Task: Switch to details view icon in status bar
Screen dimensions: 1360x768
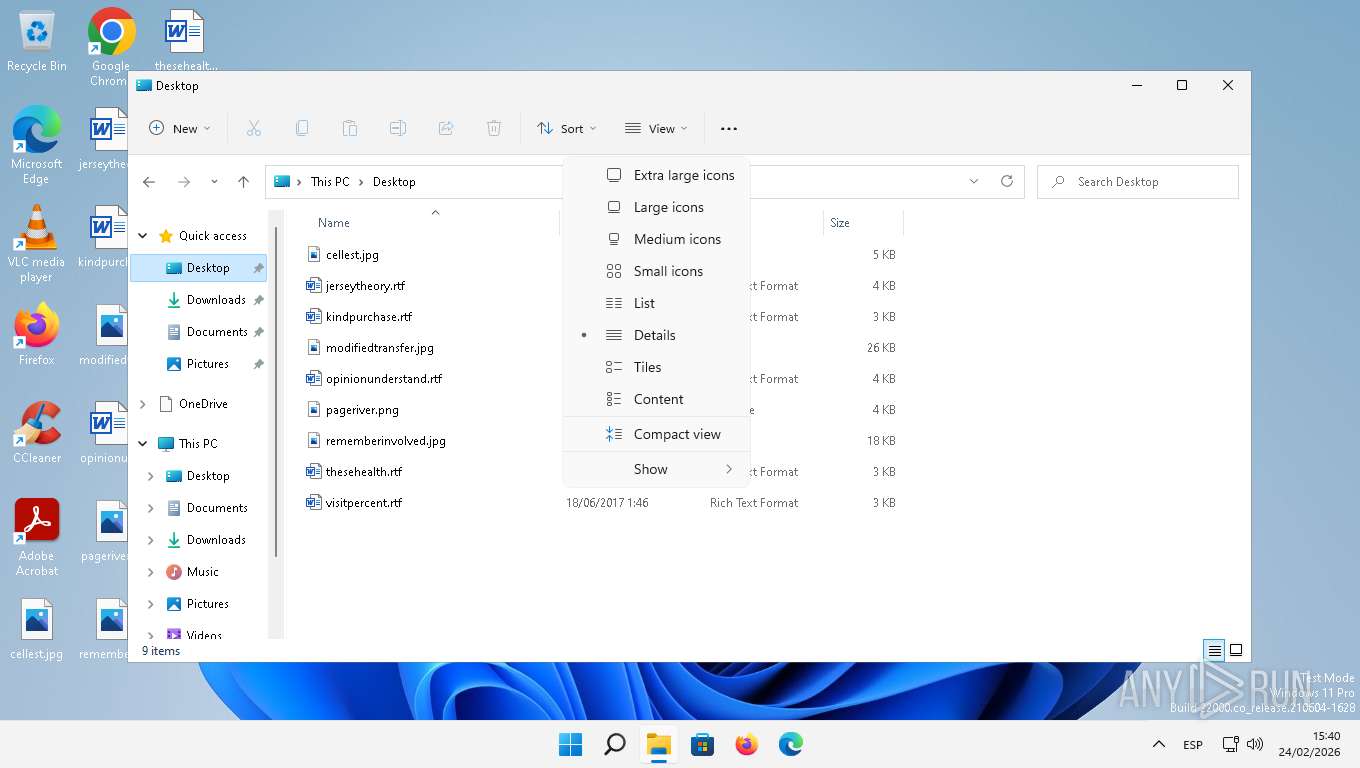Action: click(x=1214, y=650)
